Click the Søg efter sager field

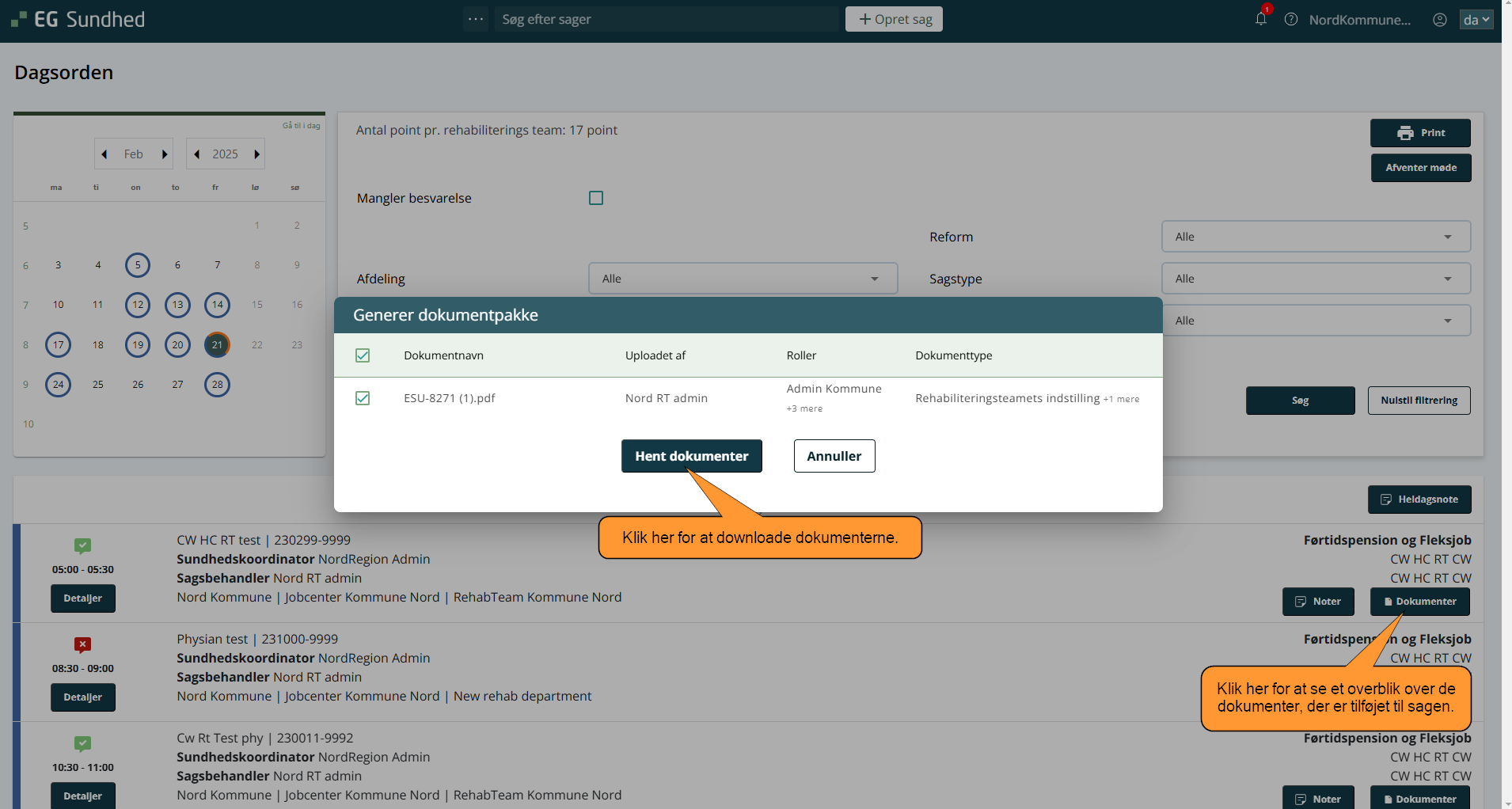pyautogui.click(x=665, y=19)
